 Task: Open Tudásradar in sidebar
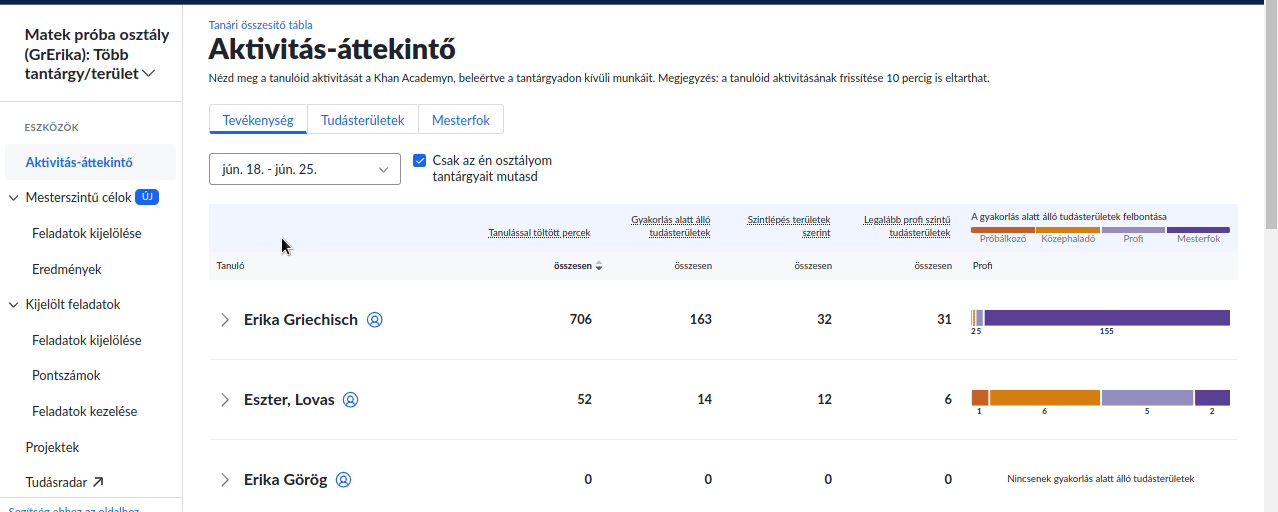(57, 482)
